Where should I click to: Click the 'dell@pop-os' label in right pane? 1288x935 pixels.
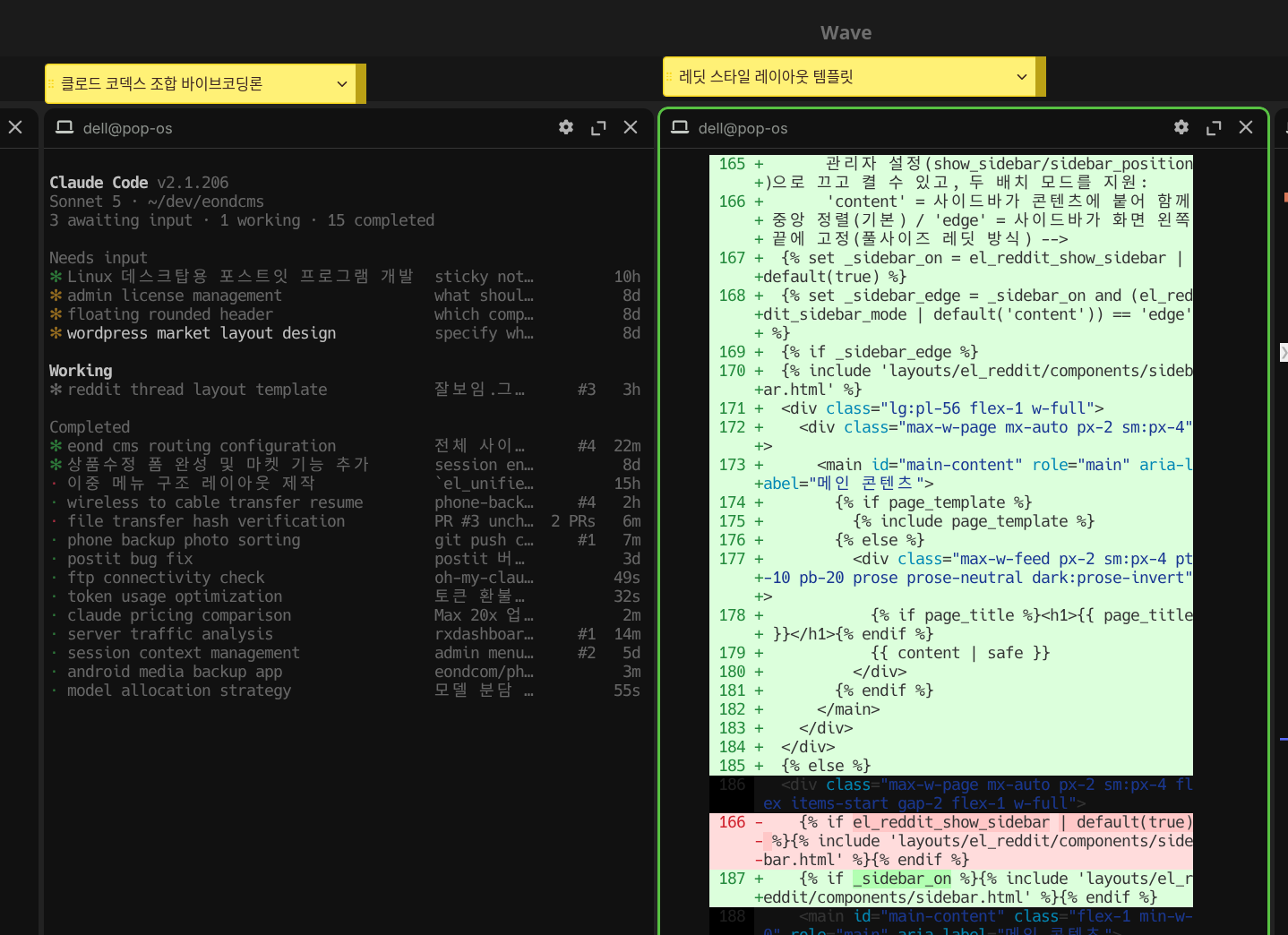pos(743,128)
